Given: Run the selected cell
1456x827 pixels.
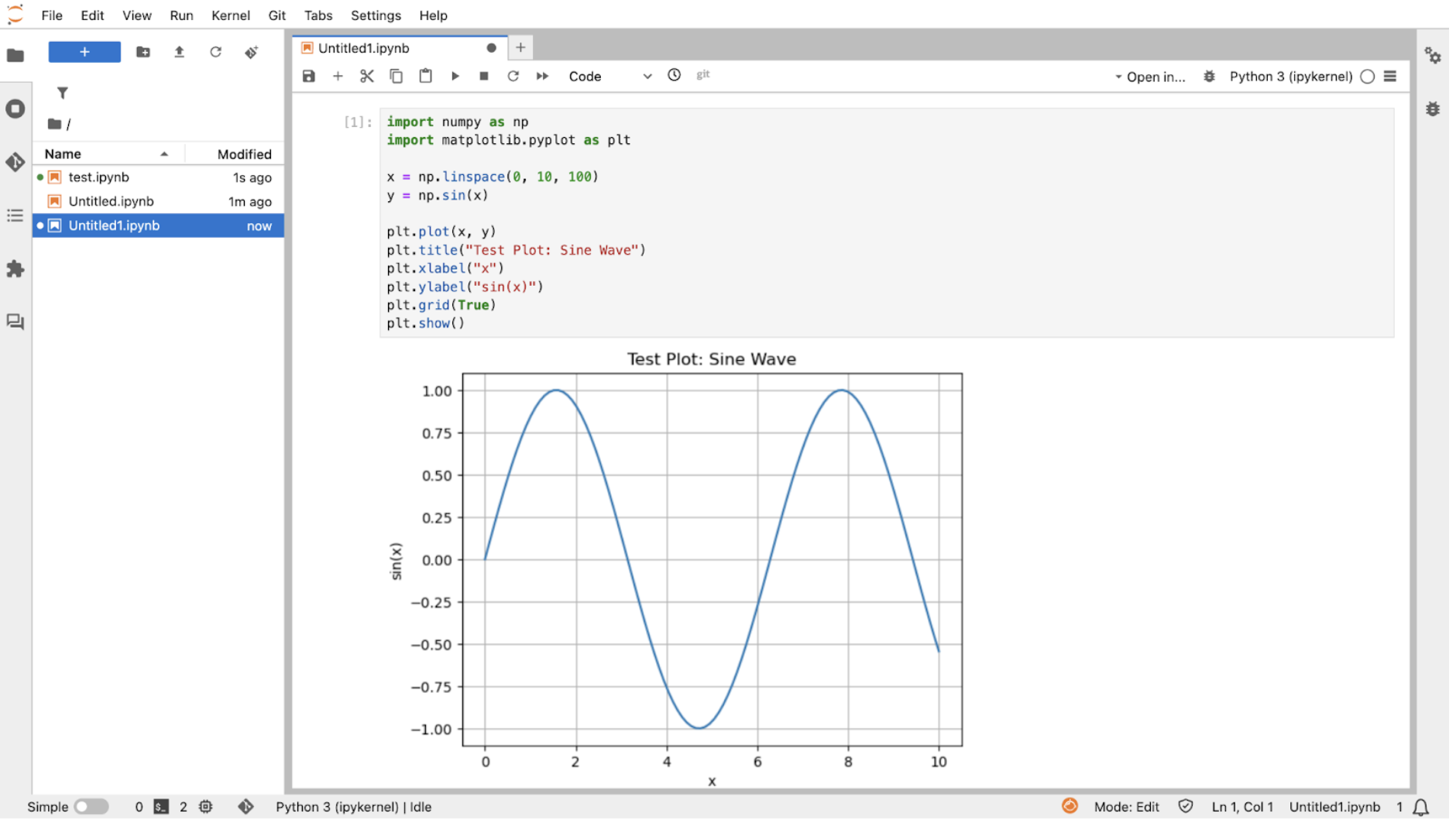Looking at the screenshot, I should 455,76.
